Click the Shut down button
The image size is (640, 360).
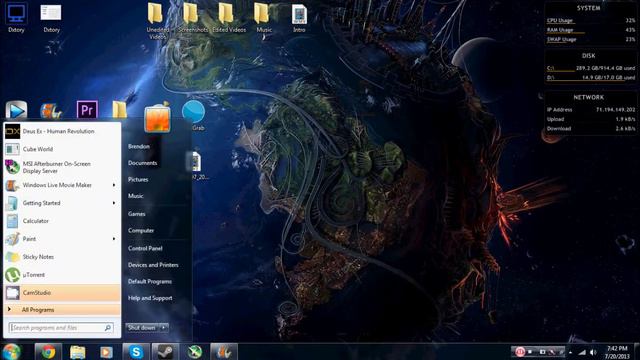click(x=142, y=328)
